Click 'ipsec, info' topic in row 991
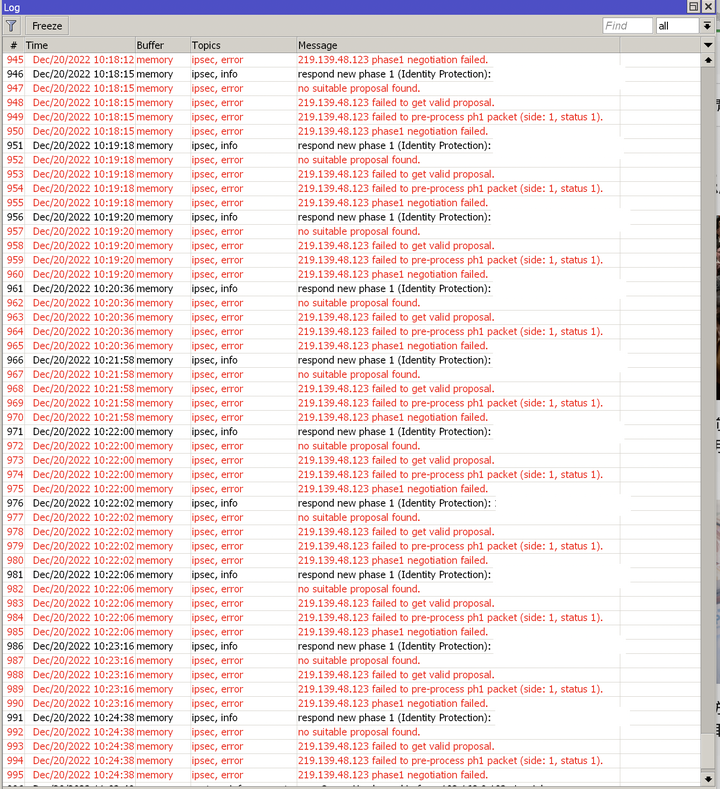720x789 pixels. [214, 718]
